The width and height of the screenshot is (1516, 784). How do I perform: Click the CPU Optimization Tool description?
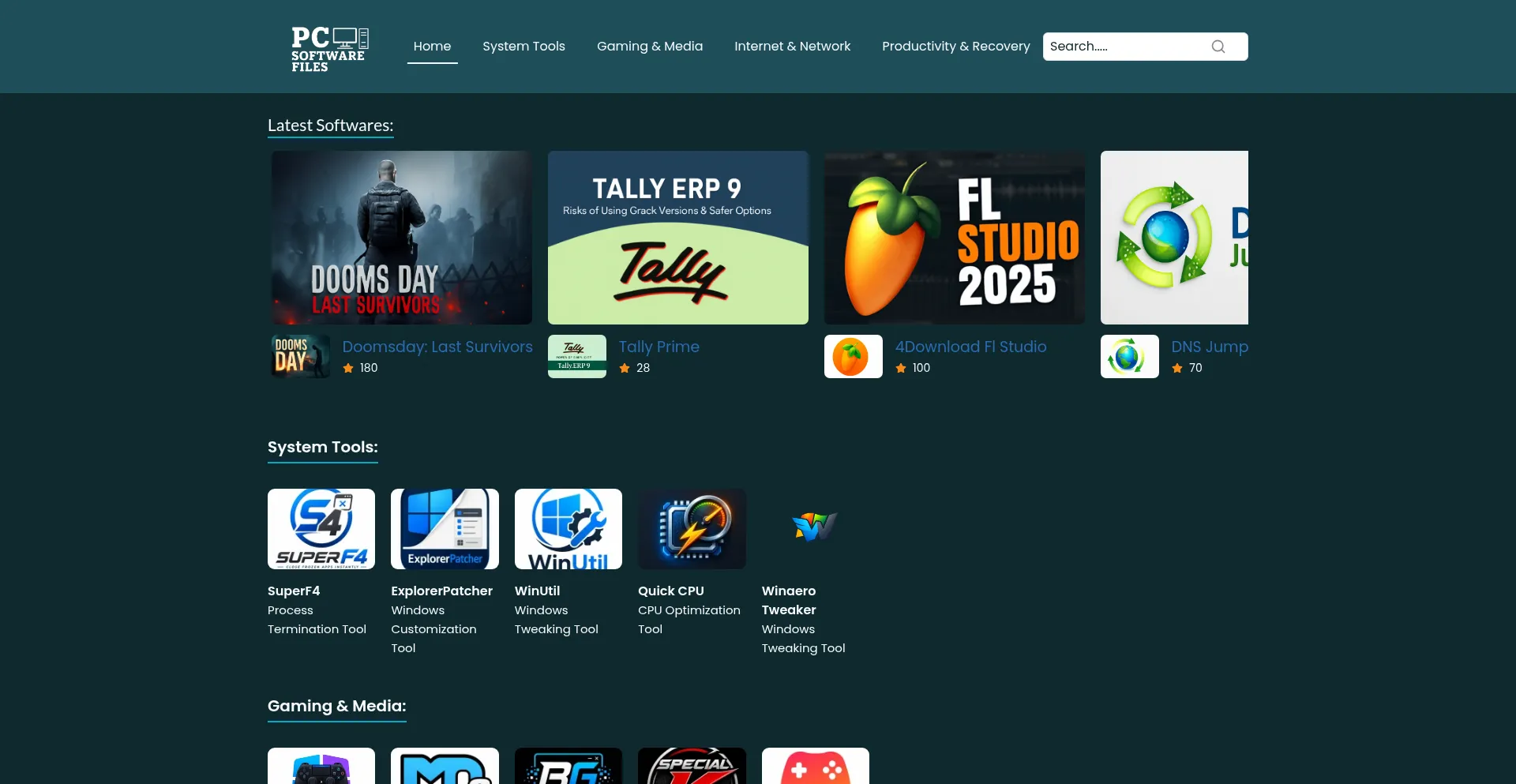689,620
